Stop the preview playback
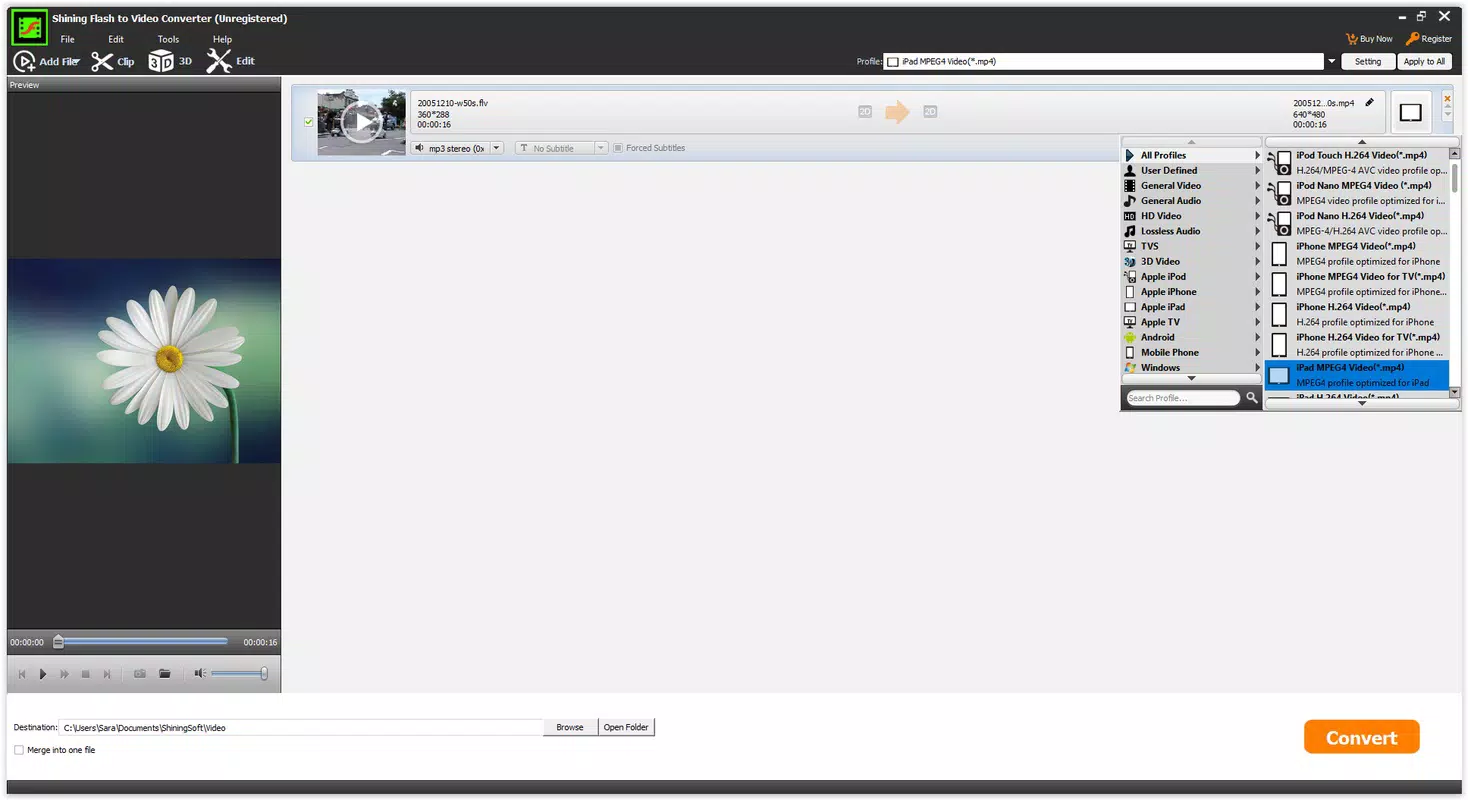 pyautogui.click(x=85, y=674)
